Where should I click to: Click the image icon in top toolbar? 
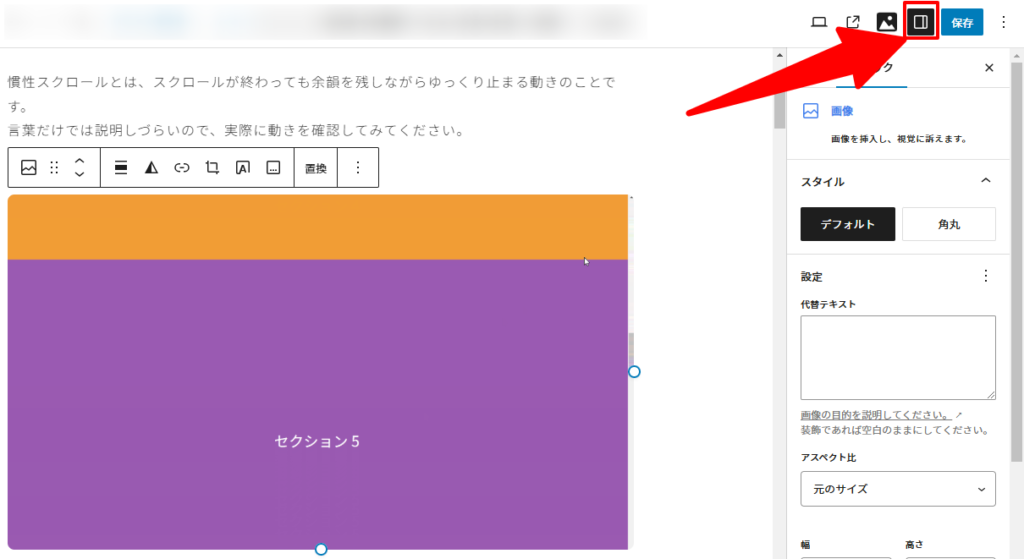[x=886, y=22]
